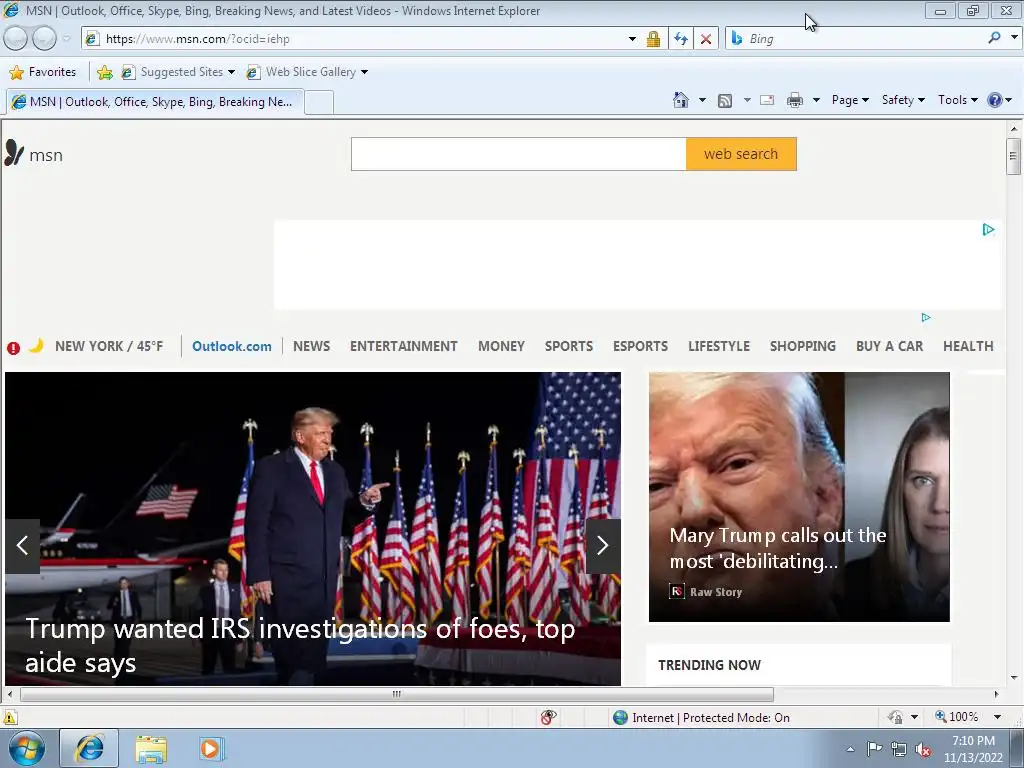Click the Print icon
The height and width of the screenshot is (768, 1024).
click(795, 100)
